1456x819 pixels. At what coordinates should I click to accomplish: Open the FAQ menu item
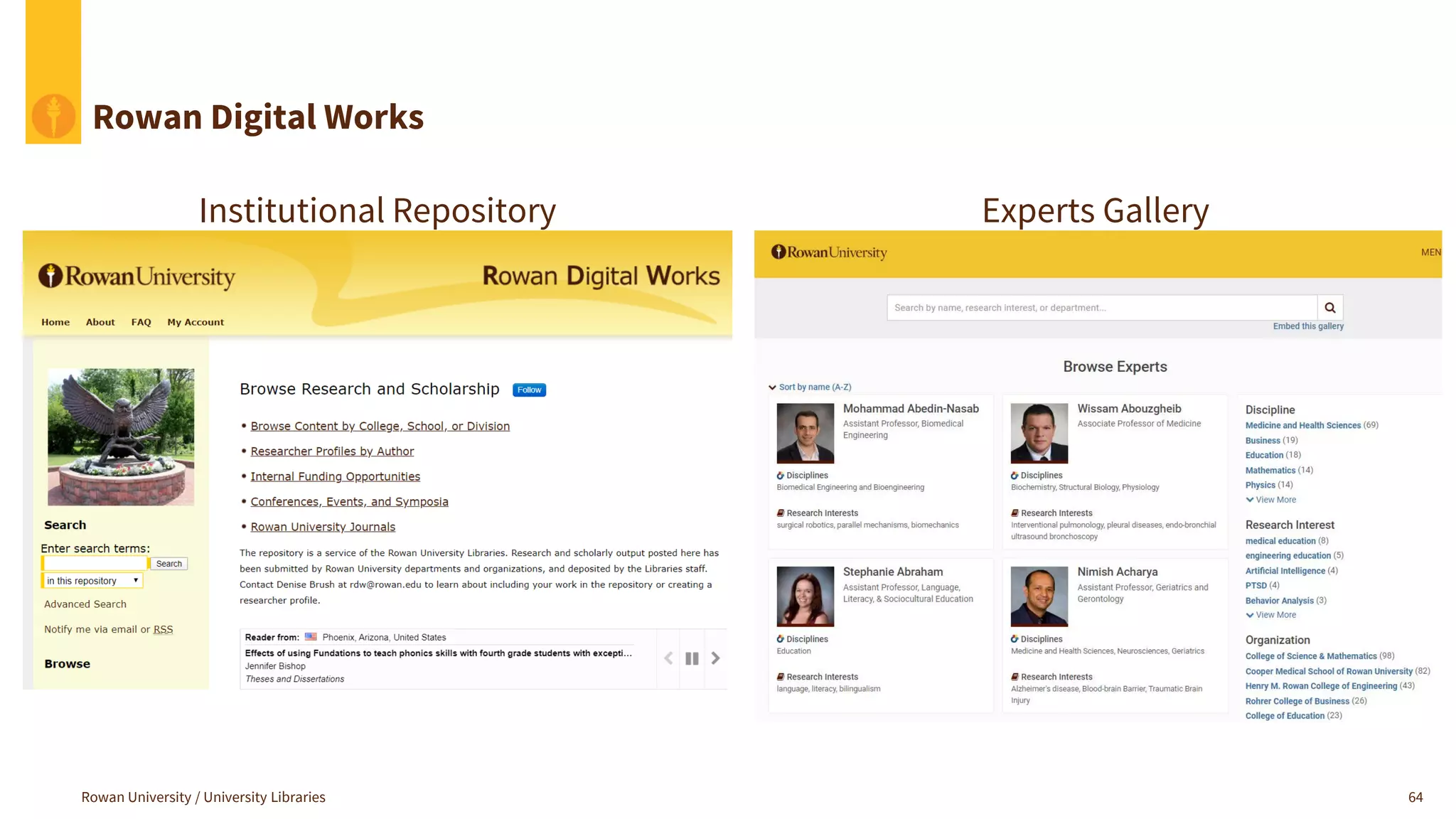point(141,322)
